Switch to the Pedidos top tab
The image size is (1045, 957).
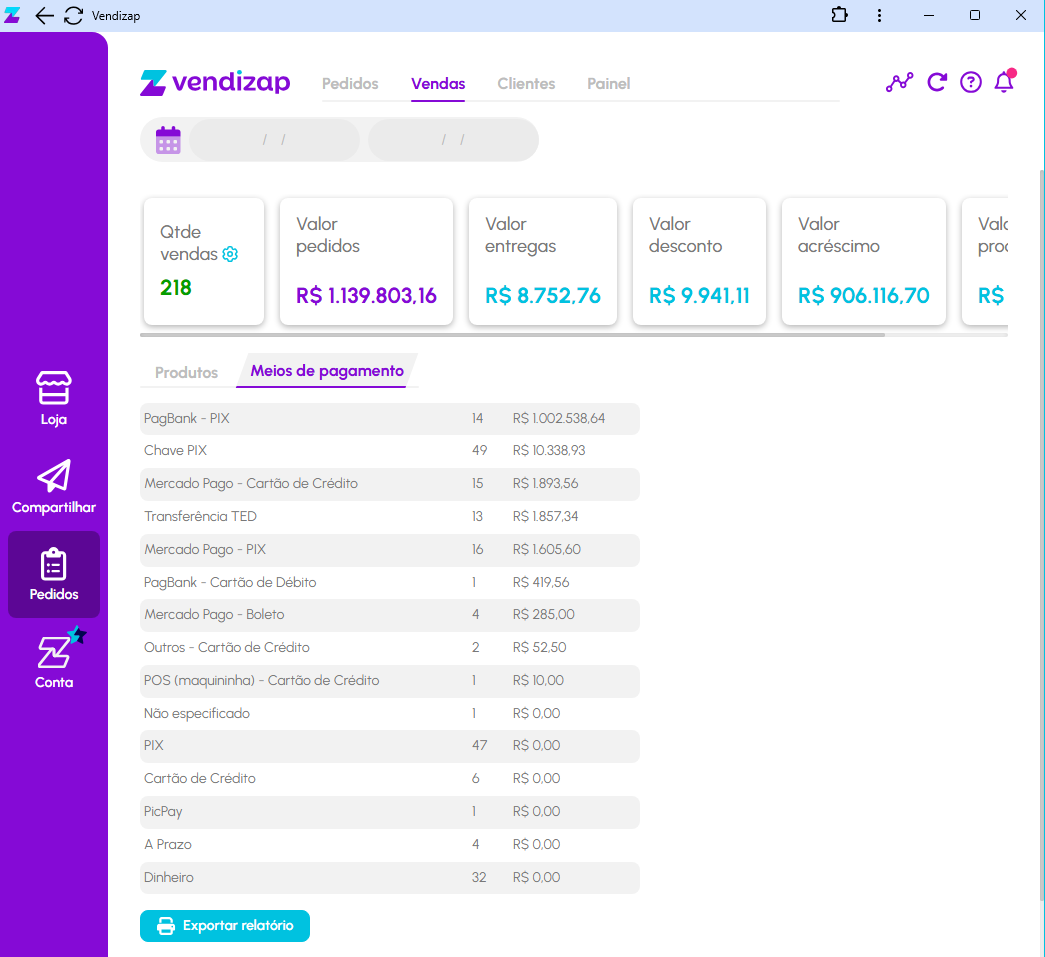350,84
